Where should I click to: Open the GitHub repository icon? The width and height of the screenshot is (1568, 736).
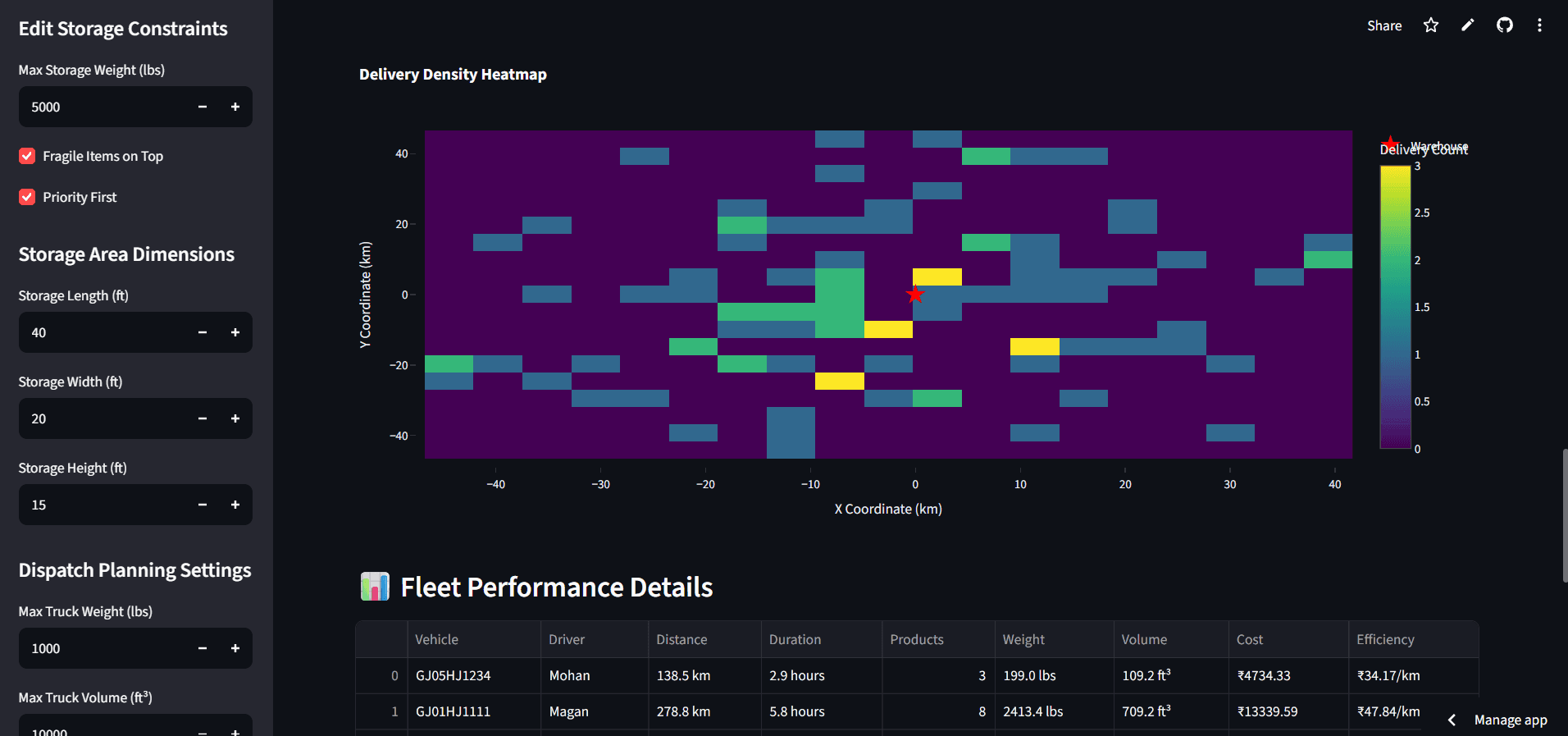(x=1505, y=25)
